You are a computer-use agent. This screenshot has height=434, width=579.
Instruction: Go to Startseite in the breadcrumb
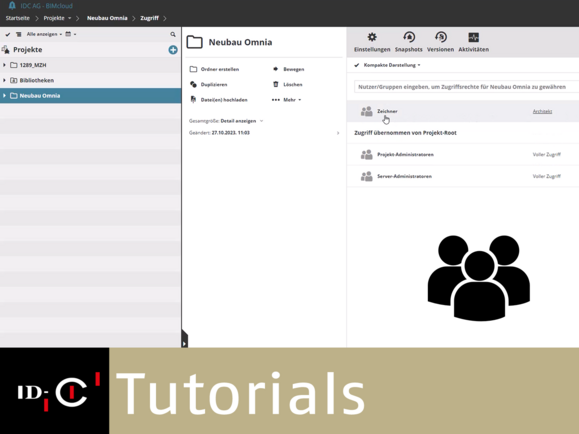pyautogui.click(x=17, y=18)
